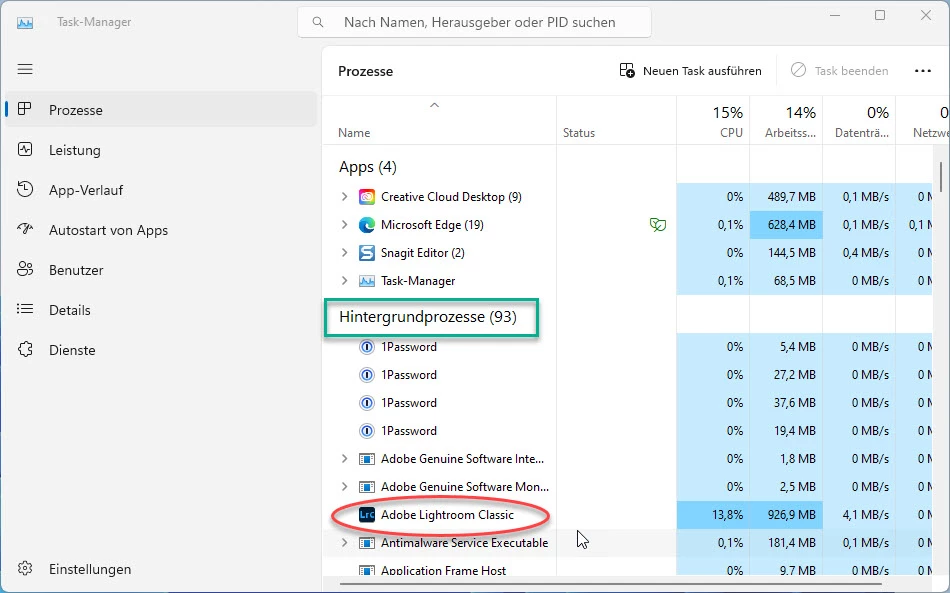The height and width of the screenshot is (593, 950).
Task: Click the 4,1 MB/s disk cell
Action: 859,514
